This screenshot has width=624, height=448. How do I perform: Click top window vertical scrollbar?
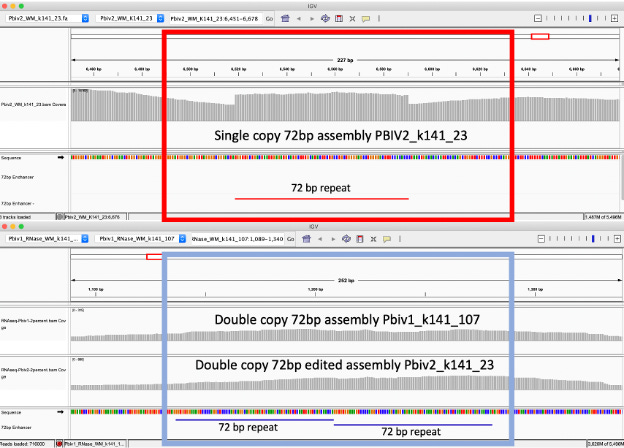click(622, 177)
